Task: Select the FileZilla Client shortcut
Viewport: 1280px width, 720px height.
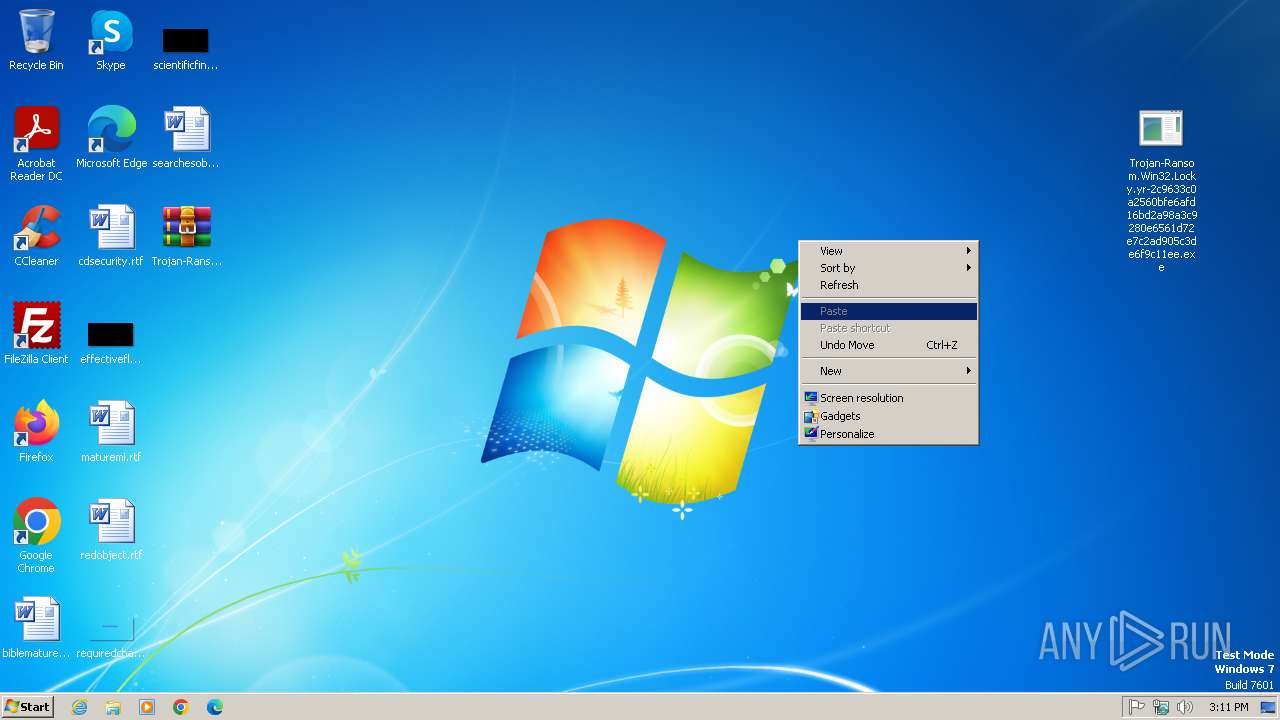Action: pos(36,334)
